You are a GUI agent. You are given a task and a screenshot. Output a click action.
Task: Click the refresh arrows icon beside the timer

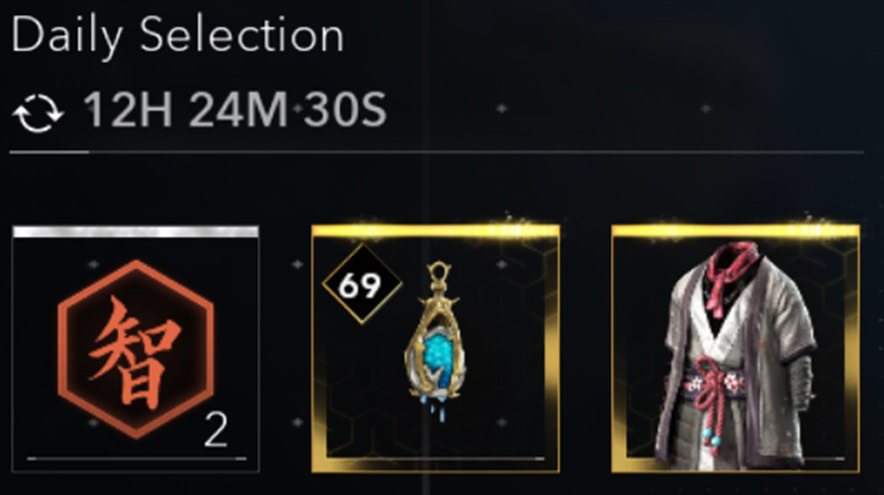tap(38, 112)
